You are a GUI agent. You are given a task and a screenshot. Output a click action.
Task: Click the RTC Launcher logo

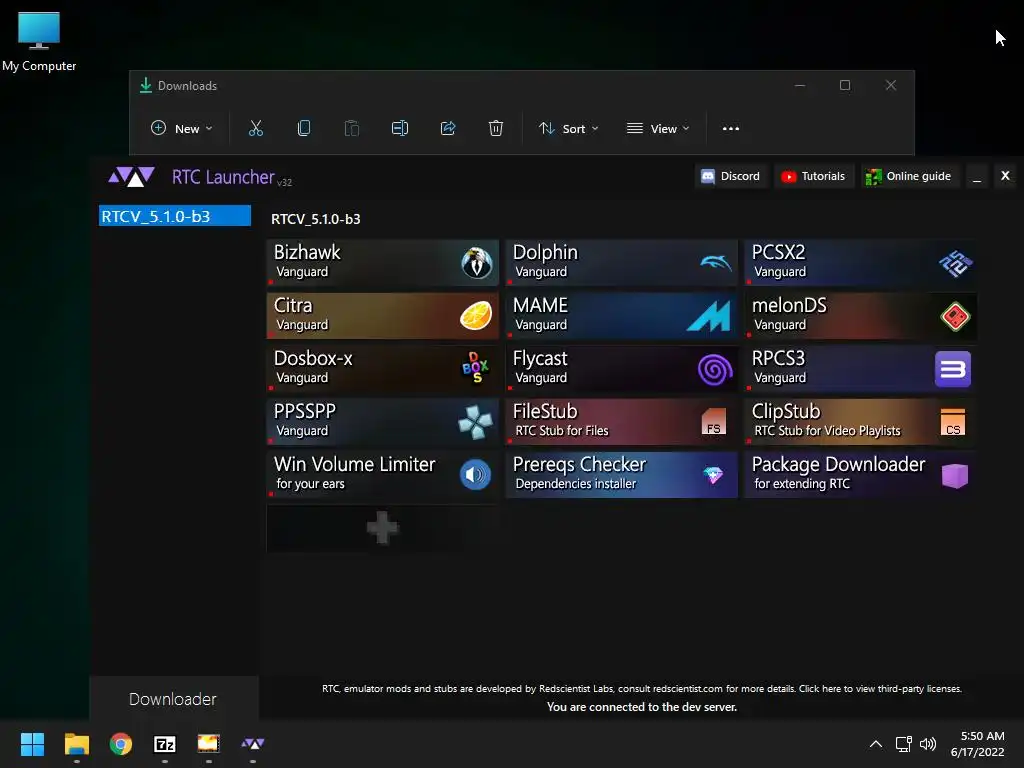[x=131, y=177]
